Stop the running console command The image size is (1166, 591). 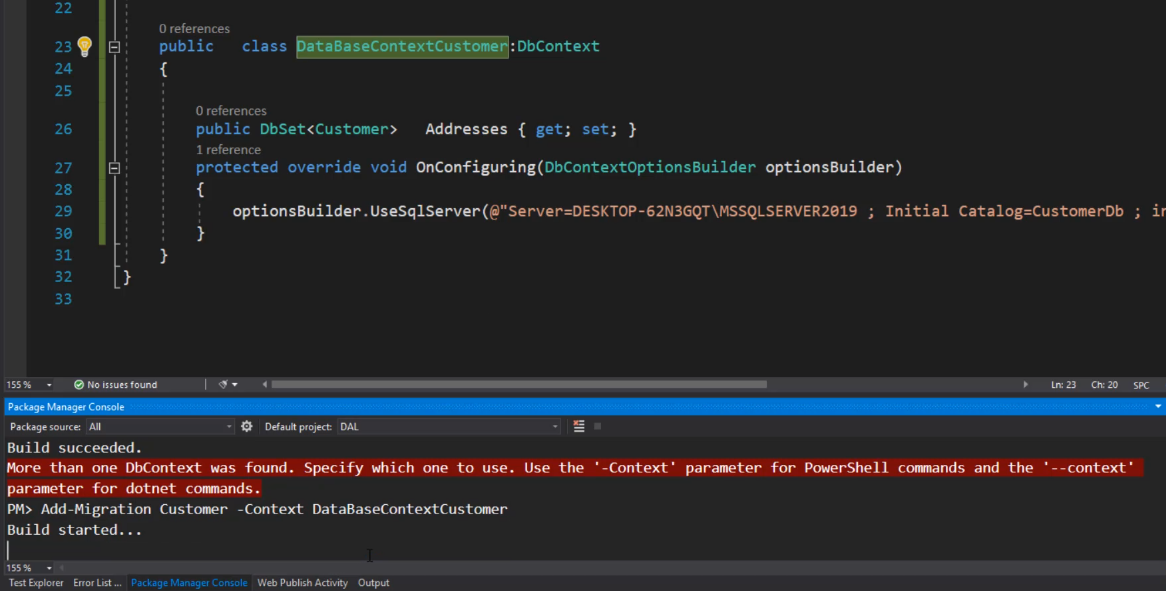(x=597, y=427)
